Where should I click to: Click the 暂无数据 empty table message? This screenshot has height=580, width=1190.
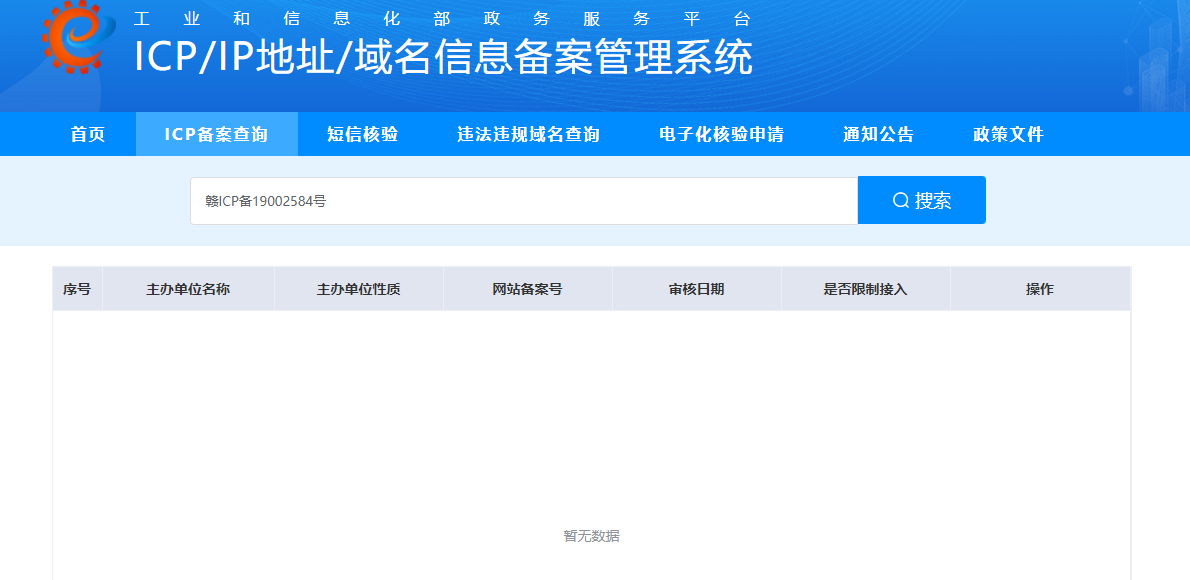coord(591,536)
